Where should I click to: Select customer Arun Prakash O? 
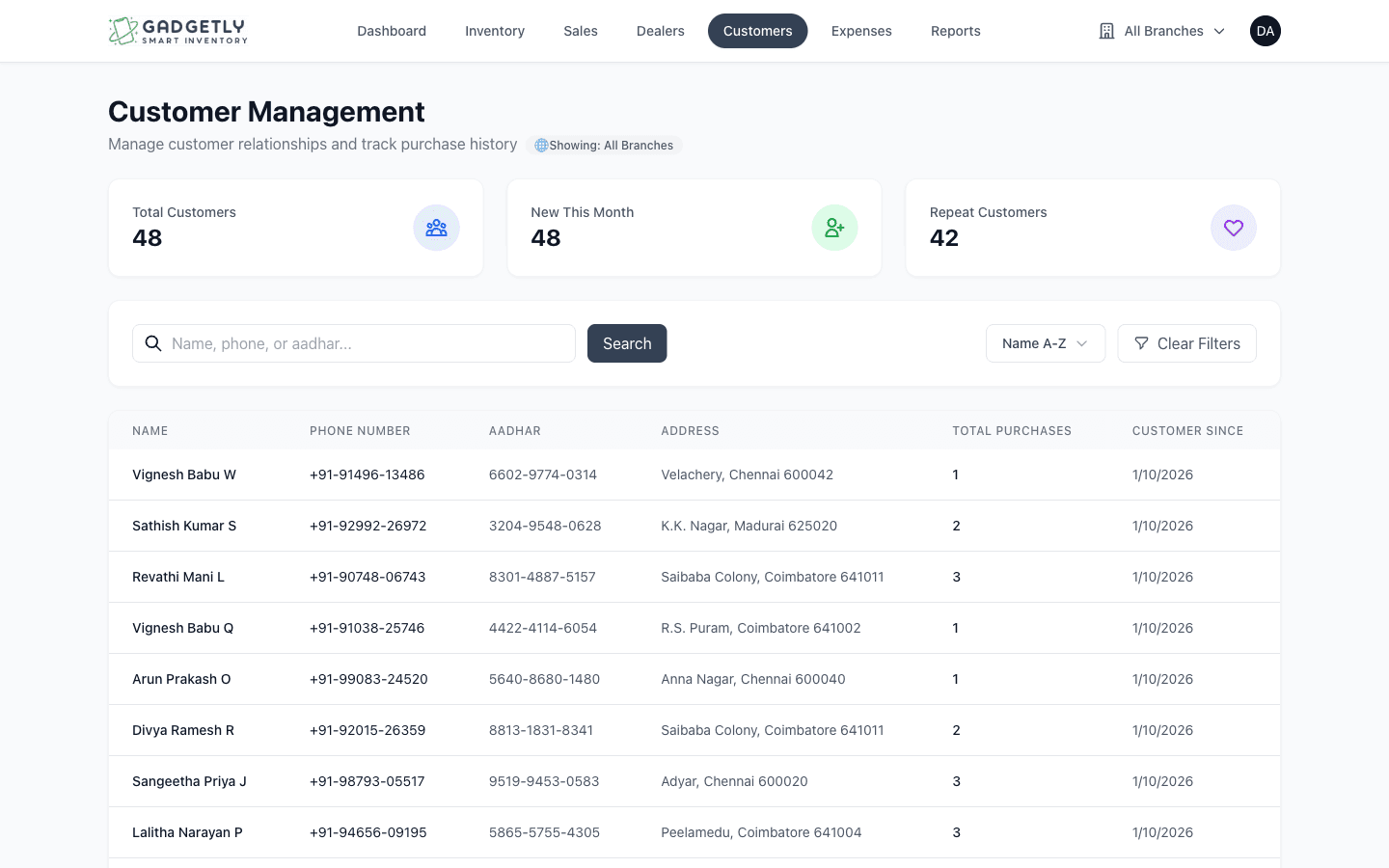tap(181, 679)
